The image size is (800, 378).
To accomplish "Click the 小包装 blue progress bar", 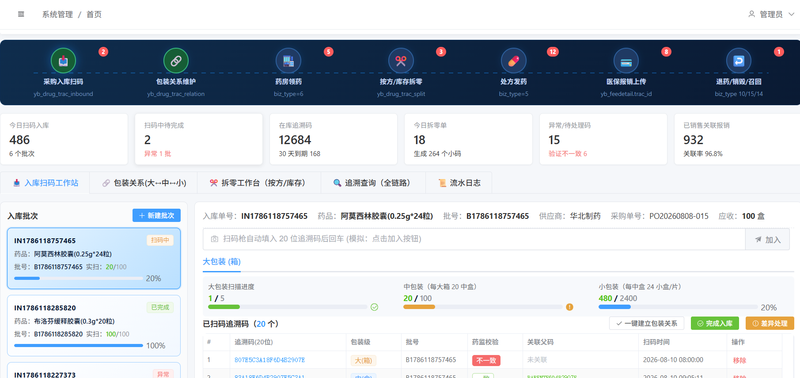I will click(x=678, y=307).
